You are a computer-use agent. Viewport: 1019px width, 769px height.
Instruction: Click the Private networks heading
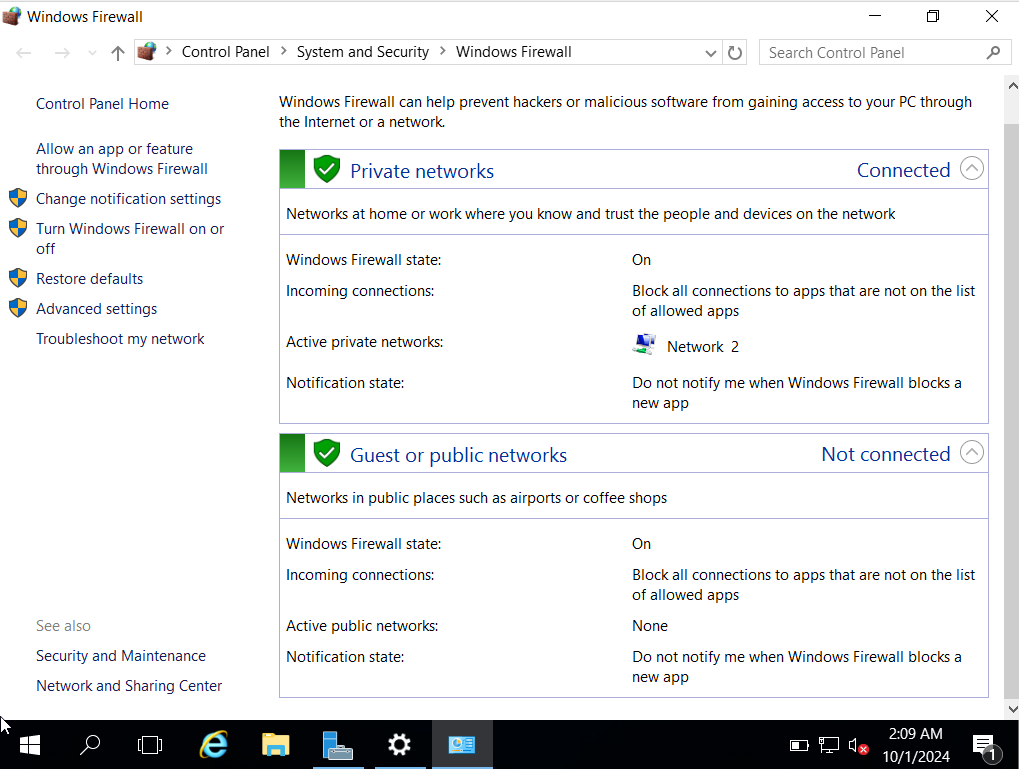tap(422, 171)
